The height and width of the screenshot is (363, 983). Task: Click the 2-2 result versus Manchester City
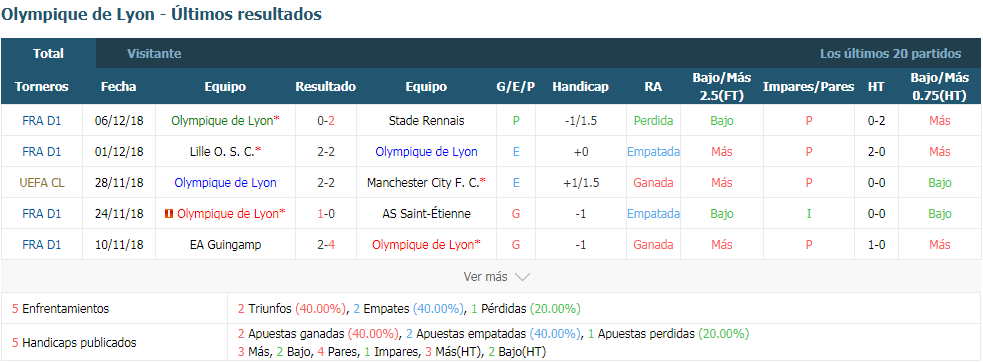(326, 183)
